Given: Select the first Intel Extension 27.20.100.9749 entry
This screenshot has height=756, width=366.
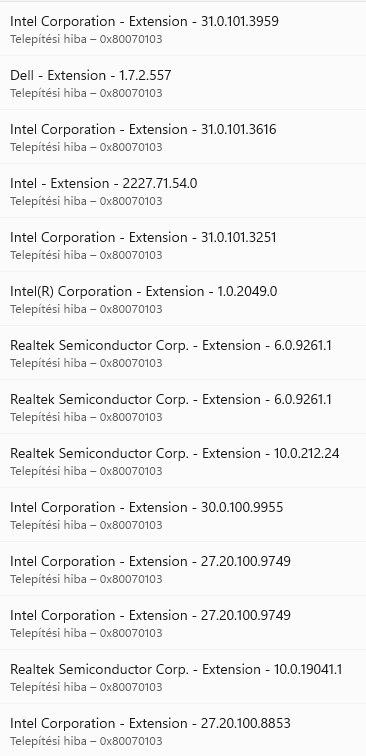Looking at the screenshot, I should (x=183, y=568).
